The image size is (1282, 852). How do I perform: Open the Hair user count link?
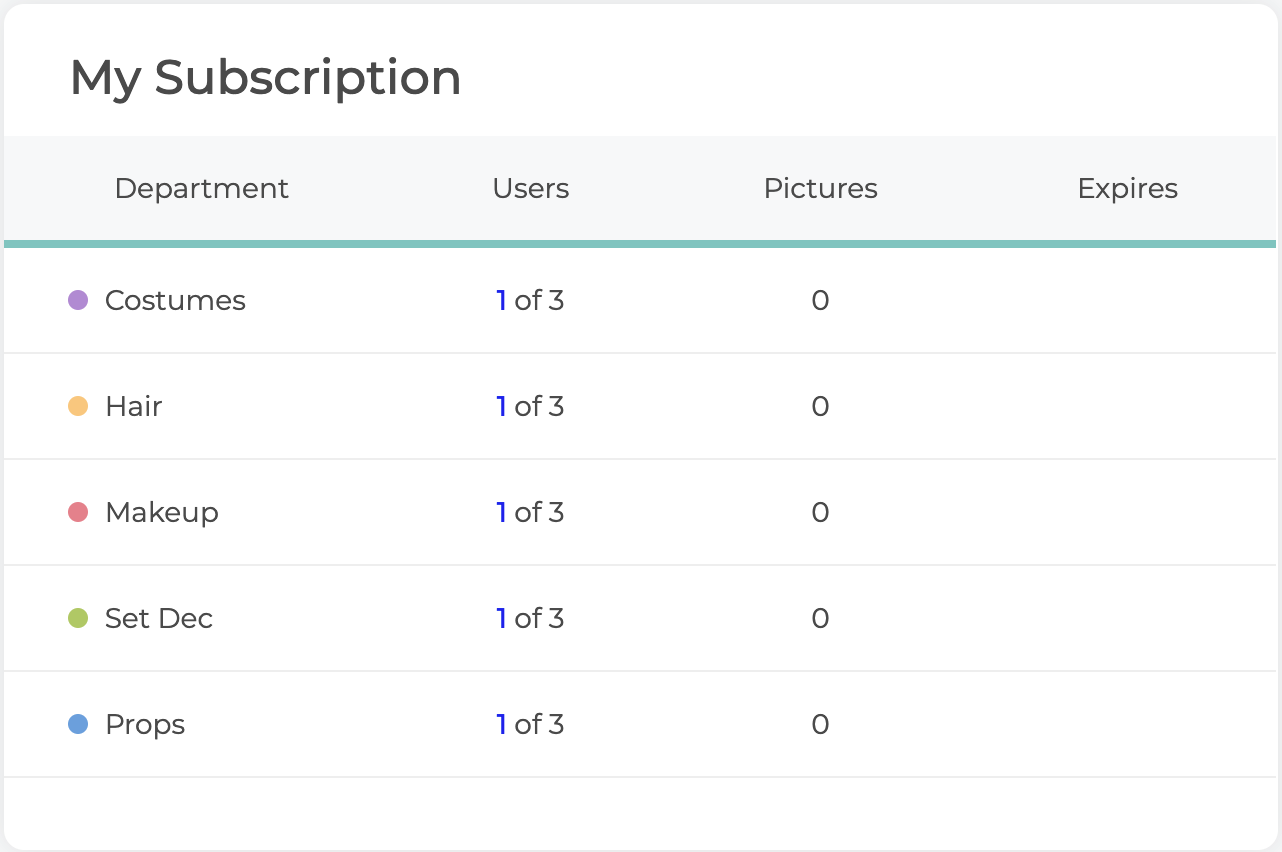pyautogui.click(x=501, y=406)
